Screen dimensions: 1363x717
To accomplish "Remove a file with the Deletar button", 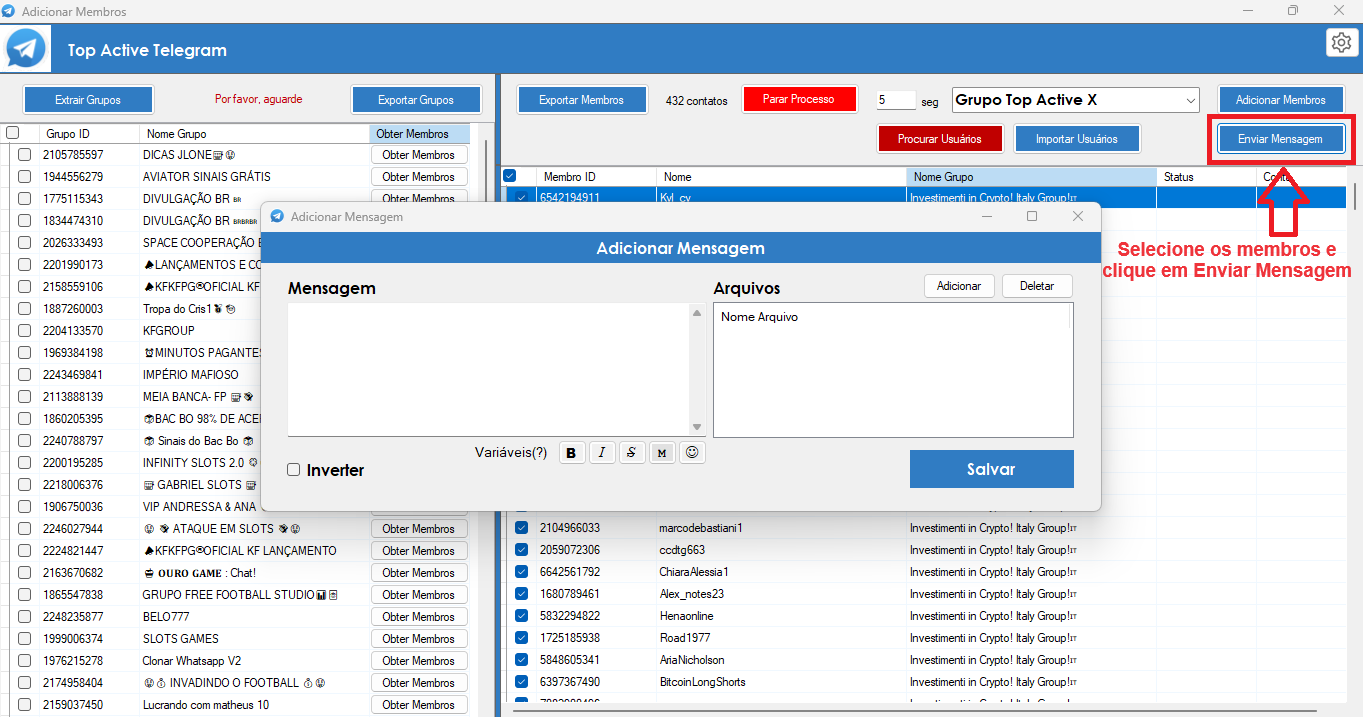I will (1037, 286).
